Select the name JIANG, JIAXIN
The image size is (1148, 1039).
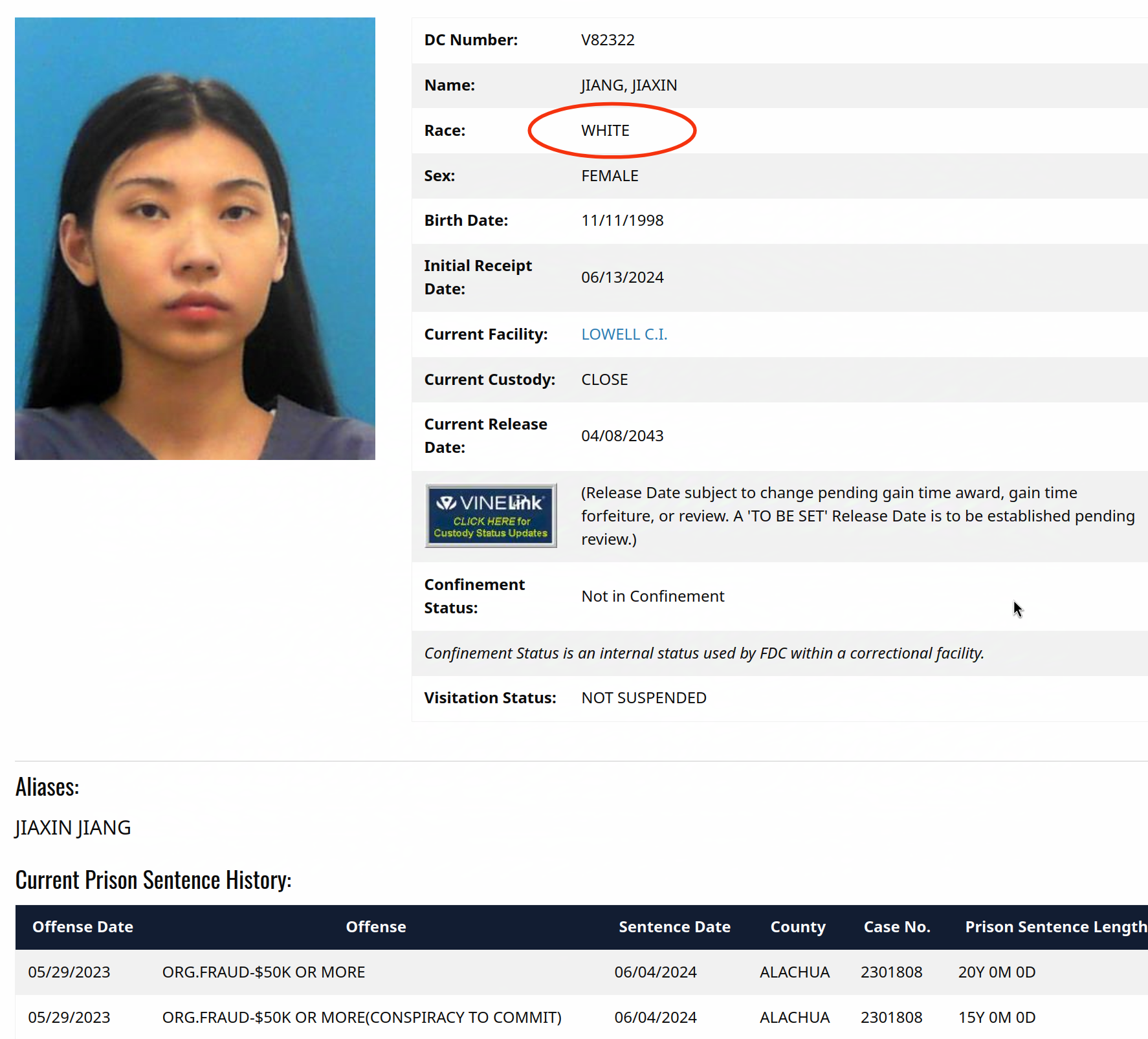coord(629,85)
